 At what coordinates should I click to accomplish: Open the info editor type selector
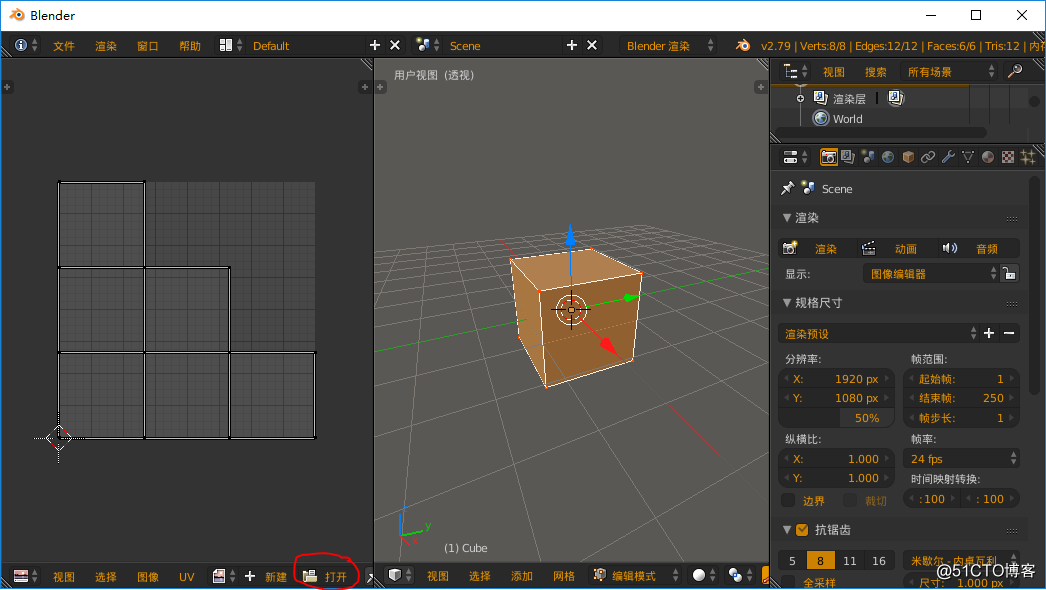tap(26, 45)
